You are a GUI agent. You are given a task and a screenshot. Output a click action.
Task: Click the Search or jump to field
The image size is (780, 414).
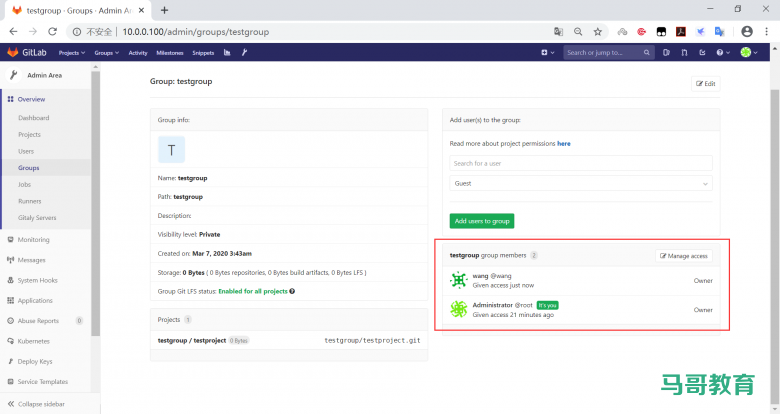(x=609, y=52)
